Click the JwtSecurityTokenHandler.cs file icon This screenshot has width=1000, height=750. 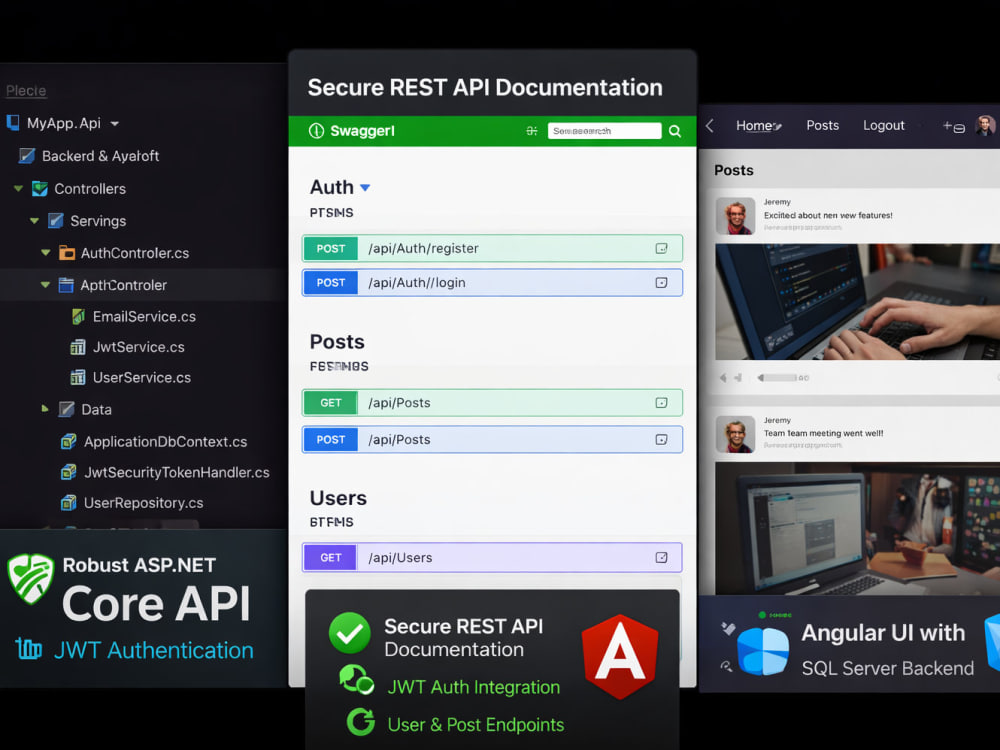click(x=68, y=472)
